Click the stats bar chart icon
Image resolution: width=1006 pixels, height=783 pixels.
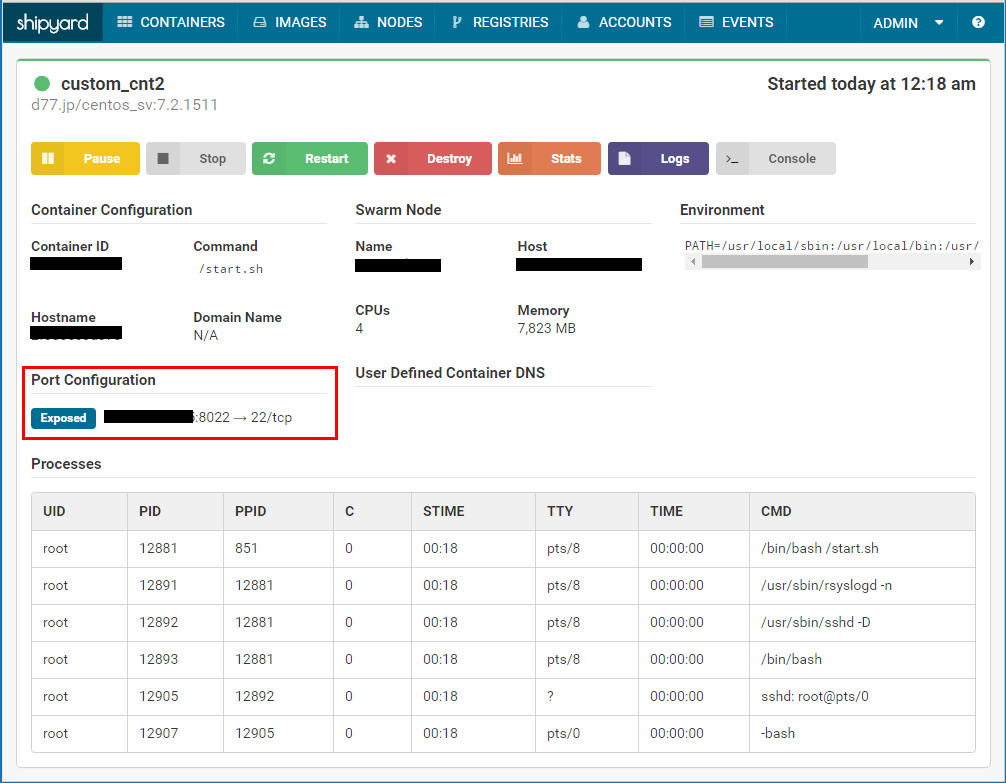click(515, 158)
